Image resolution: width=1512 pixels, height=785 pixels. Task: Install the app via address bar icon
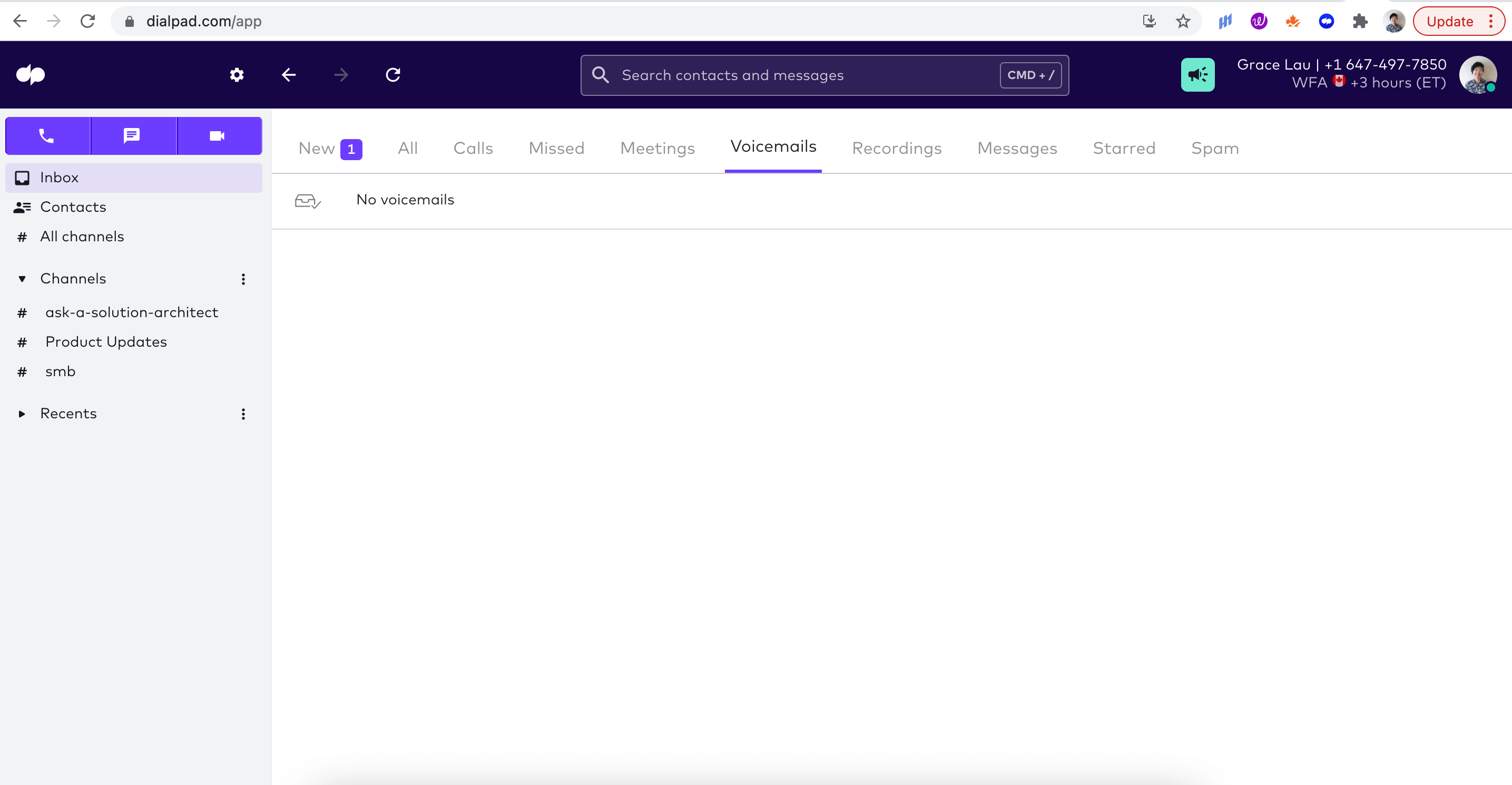(x=1149, y=21)
